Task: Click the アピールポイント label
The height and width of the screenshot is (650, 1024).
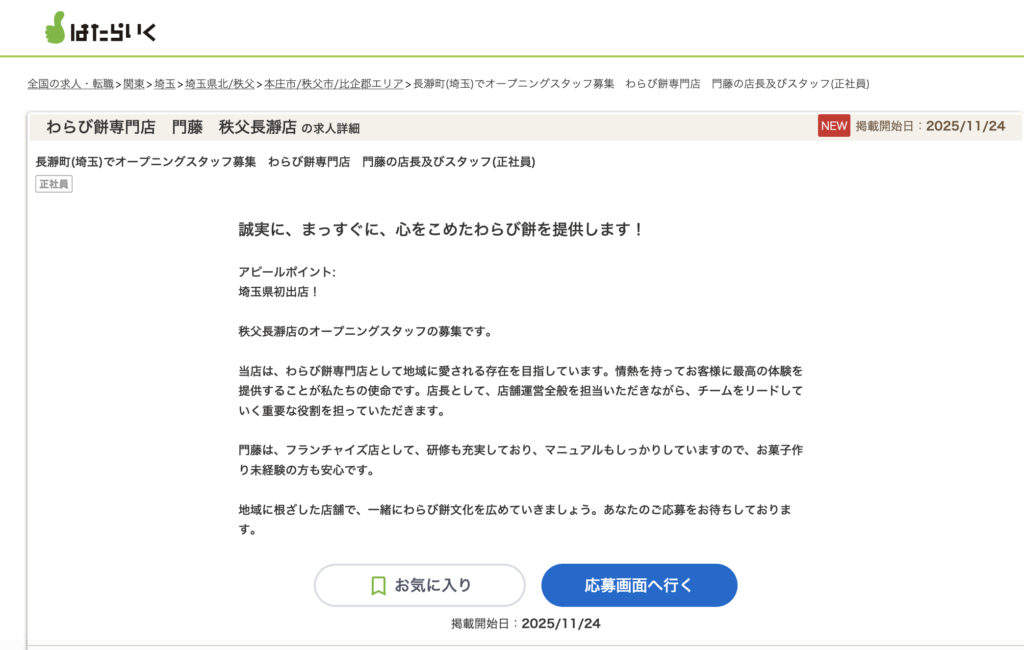Action: tap(287, 272)
